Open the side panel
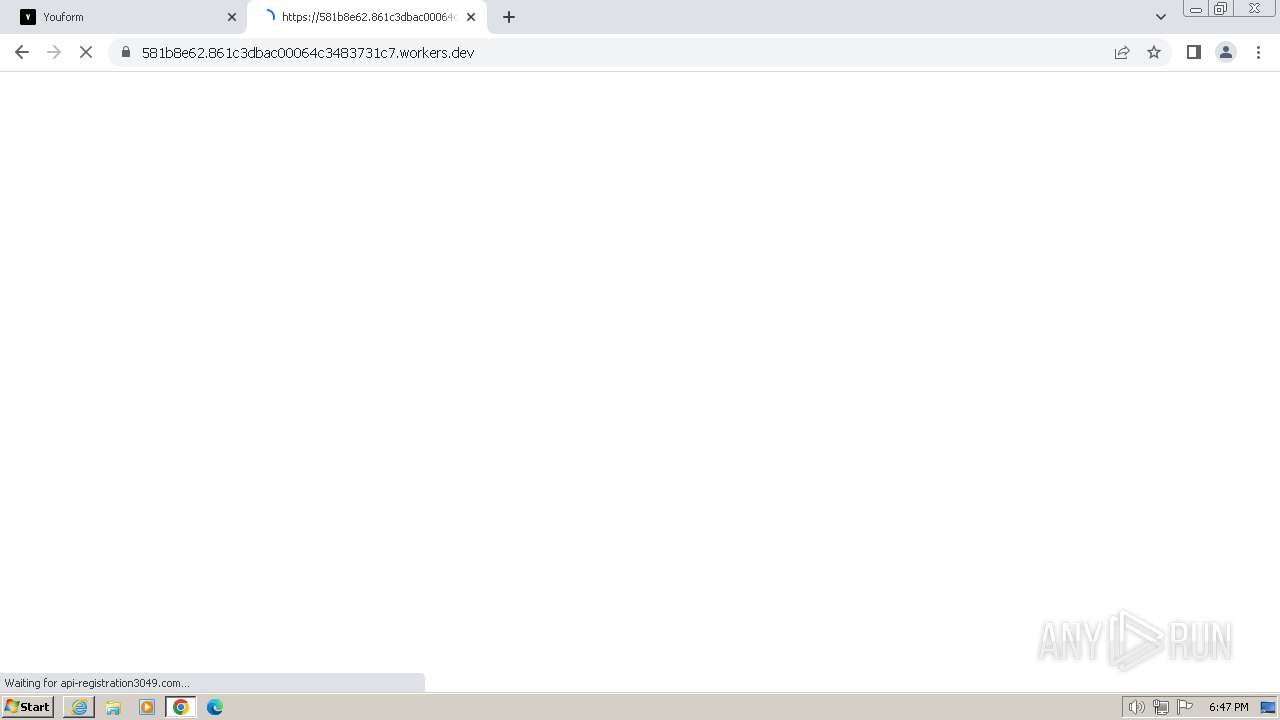Screen dimensions: 1280x720 coord(1194,52)
